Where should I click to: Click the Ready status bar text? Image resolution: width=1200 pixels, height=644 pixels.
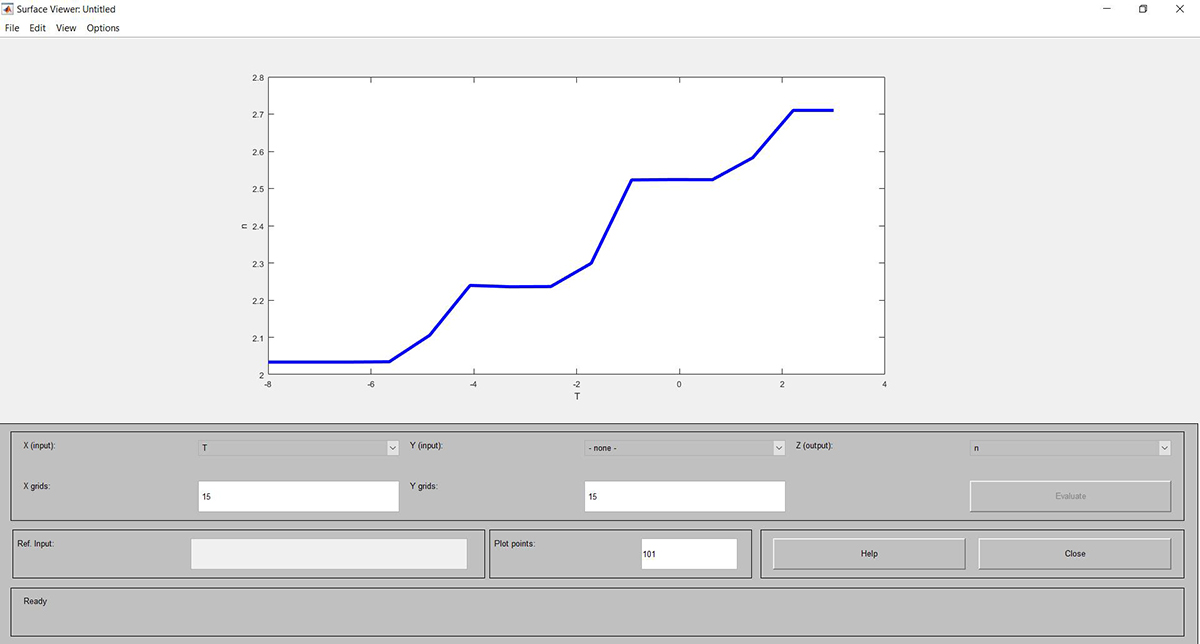pos(35,601)
